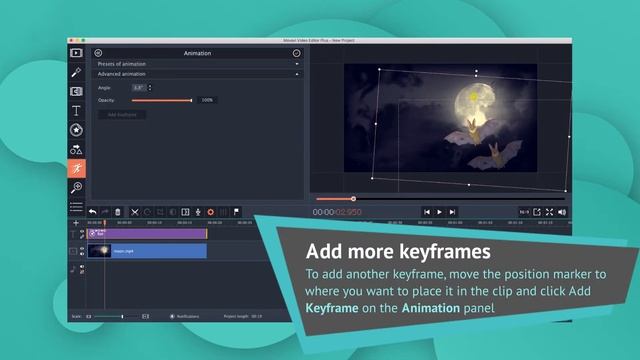Collapse the Advanced animation section
The width and height of the screenshot is (640, 360).
pyautogui.click(x=198, y=74)
